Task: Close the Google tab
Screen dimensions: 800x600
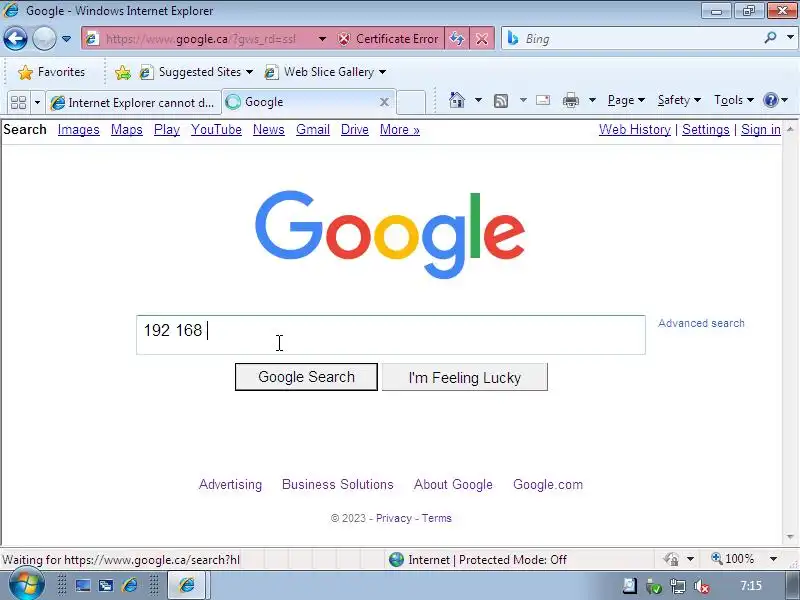Action: (384, 102)
